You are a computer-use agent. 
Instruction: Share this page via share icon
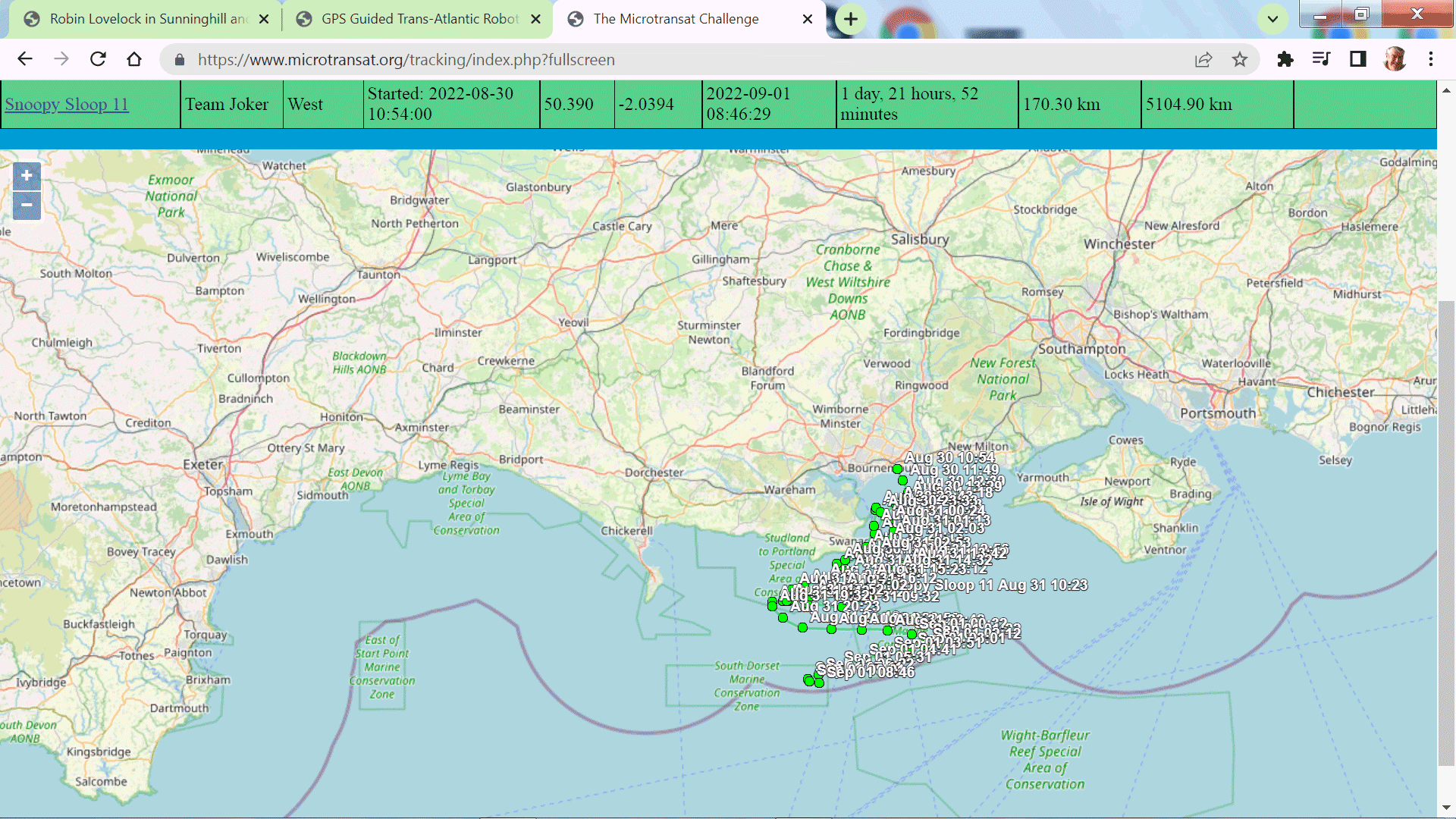[x=1203, y=59]
